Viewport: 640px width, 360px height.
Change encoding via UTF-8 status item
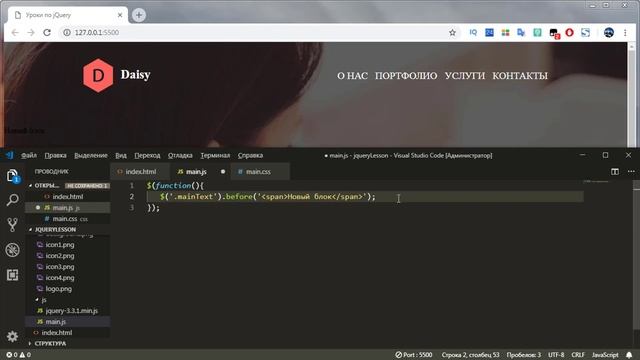coord(556,355)
